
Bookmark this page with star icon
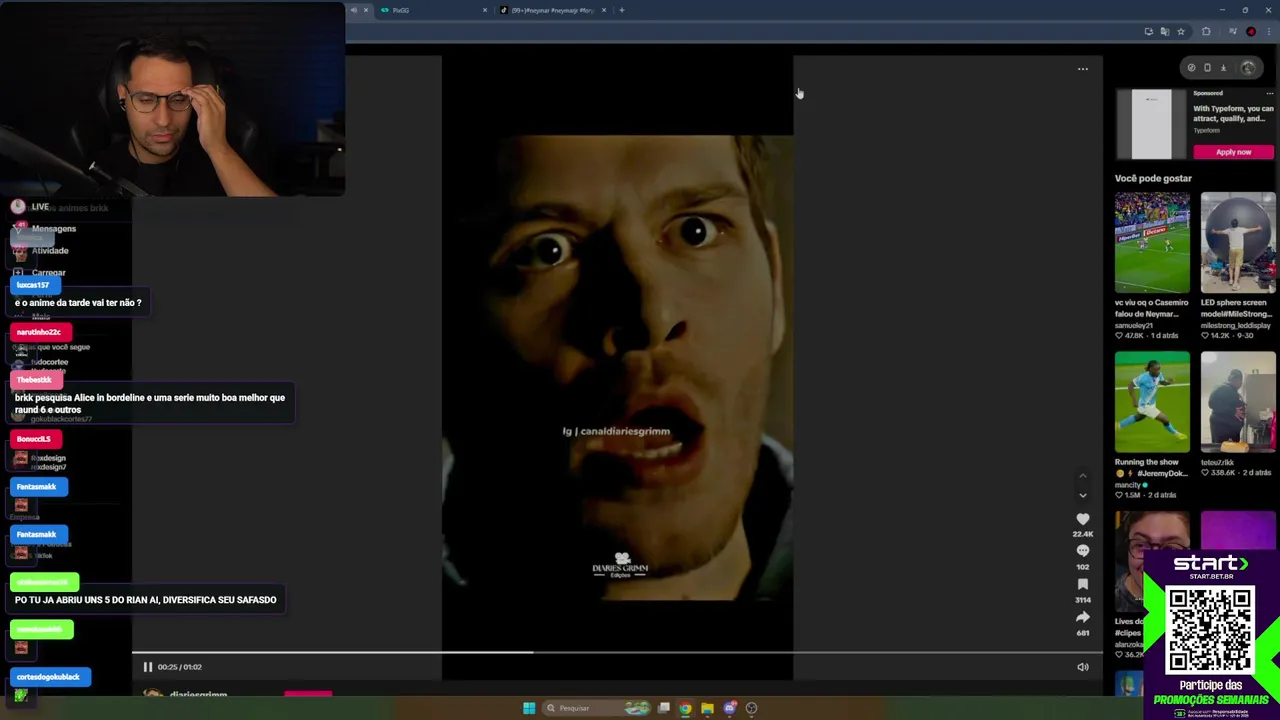pyautogui.click(x=1180, y=32)
